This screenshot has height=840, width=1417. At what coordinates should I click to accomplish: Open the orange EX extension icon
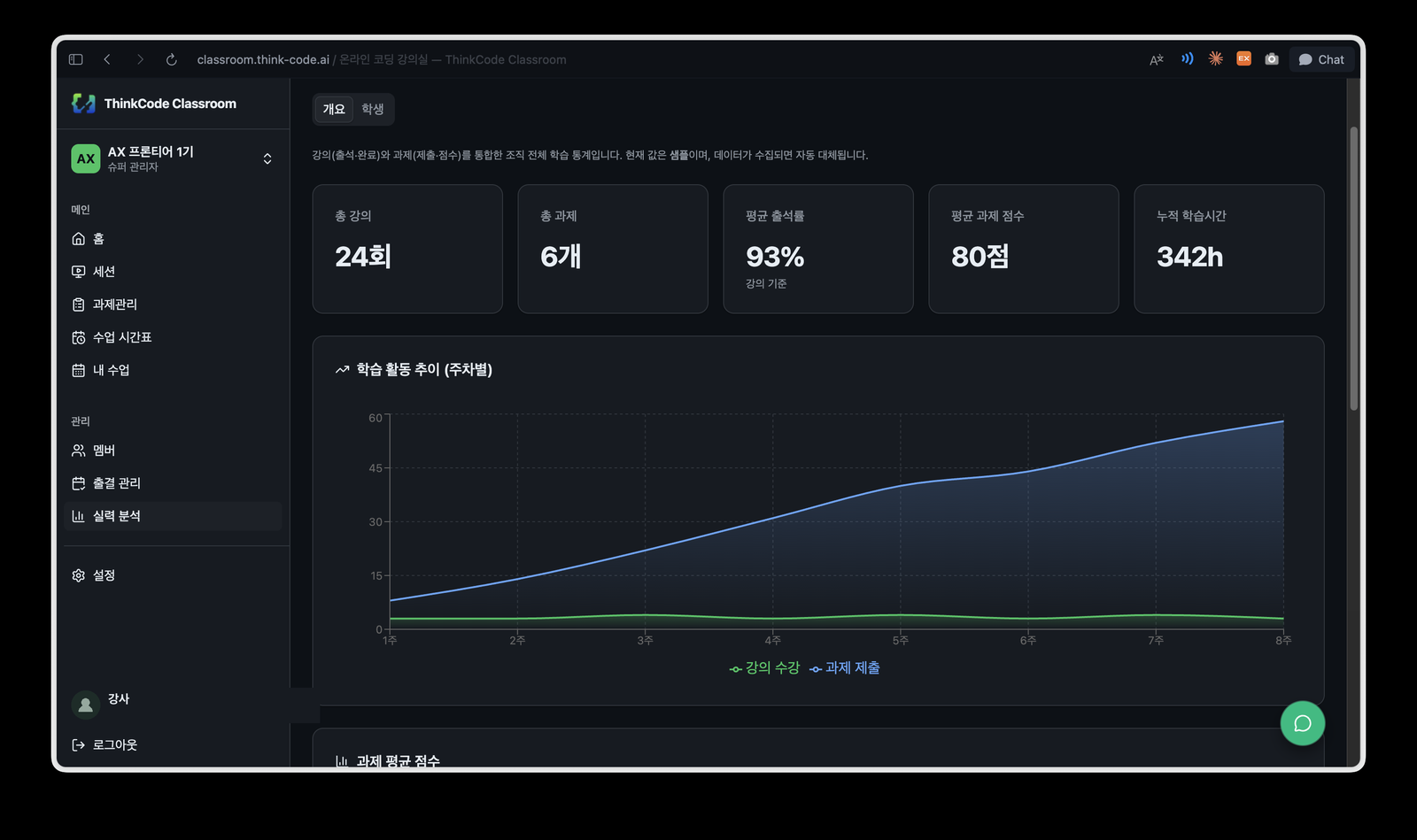point(1243,58)
